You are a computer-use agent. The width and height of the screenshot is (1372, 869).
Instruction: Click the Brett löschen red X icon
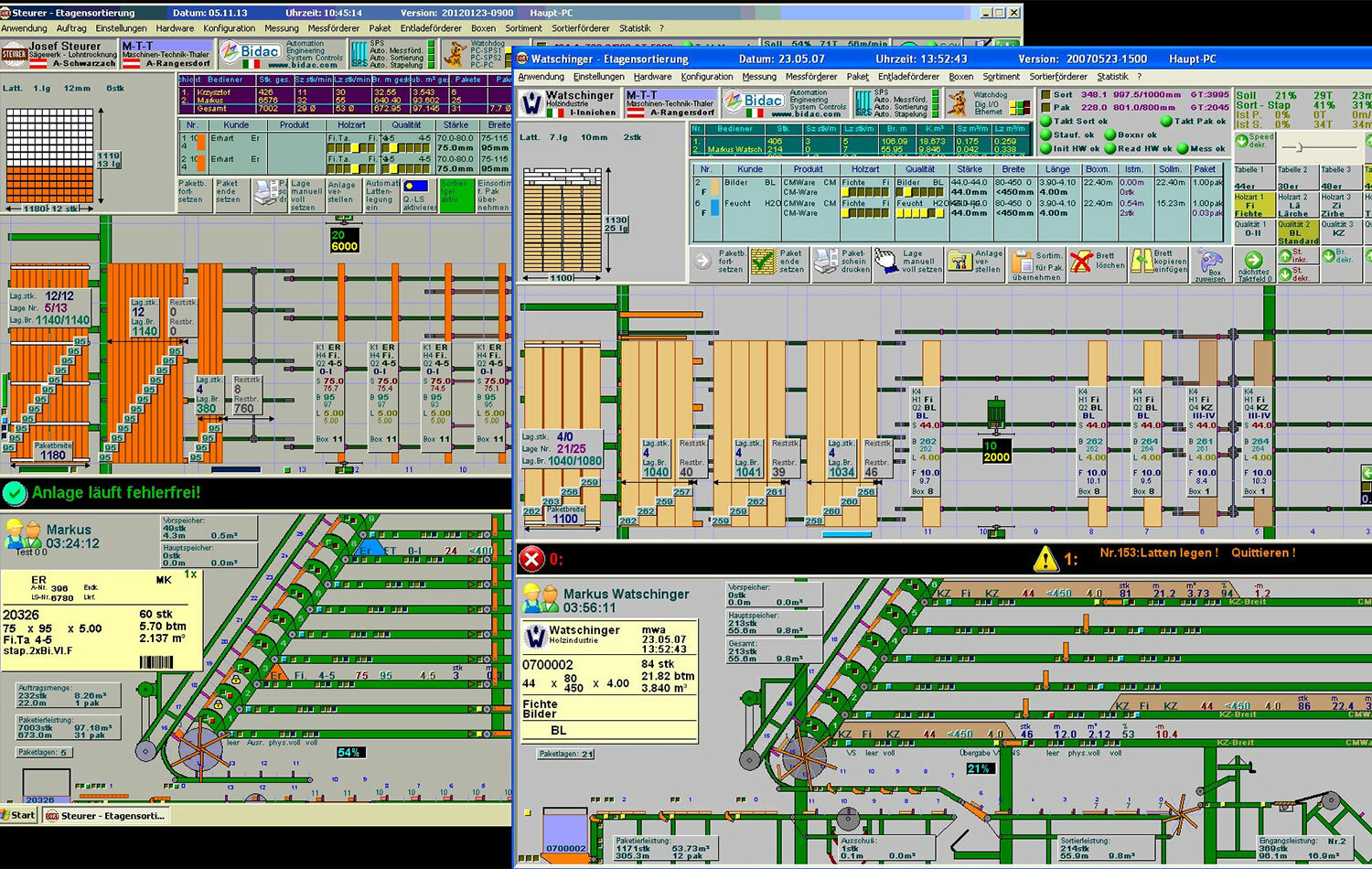click(x=1081, y=263)
